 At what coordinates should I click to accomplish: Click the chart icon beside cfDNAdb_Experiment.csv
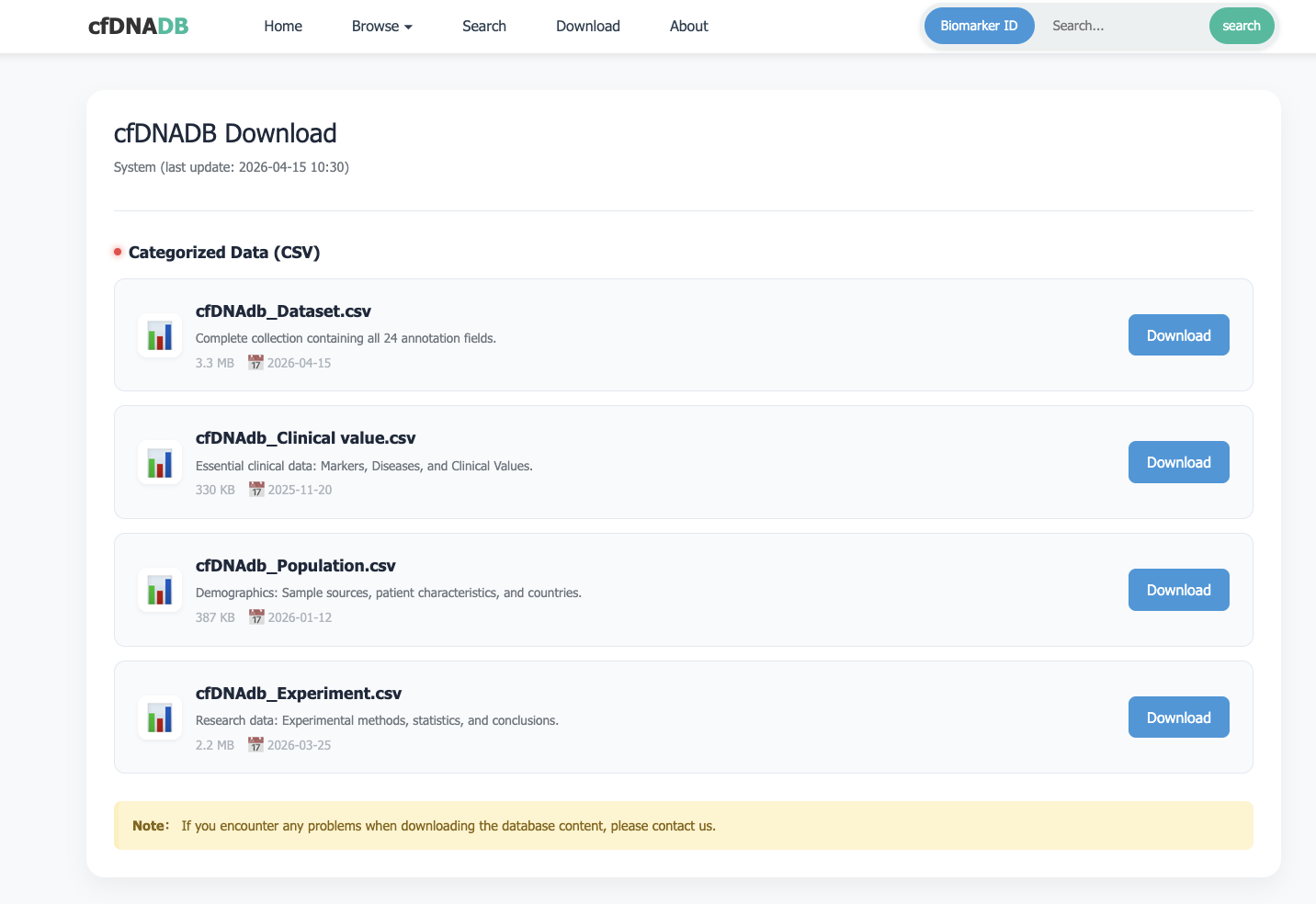click(160, 718)
